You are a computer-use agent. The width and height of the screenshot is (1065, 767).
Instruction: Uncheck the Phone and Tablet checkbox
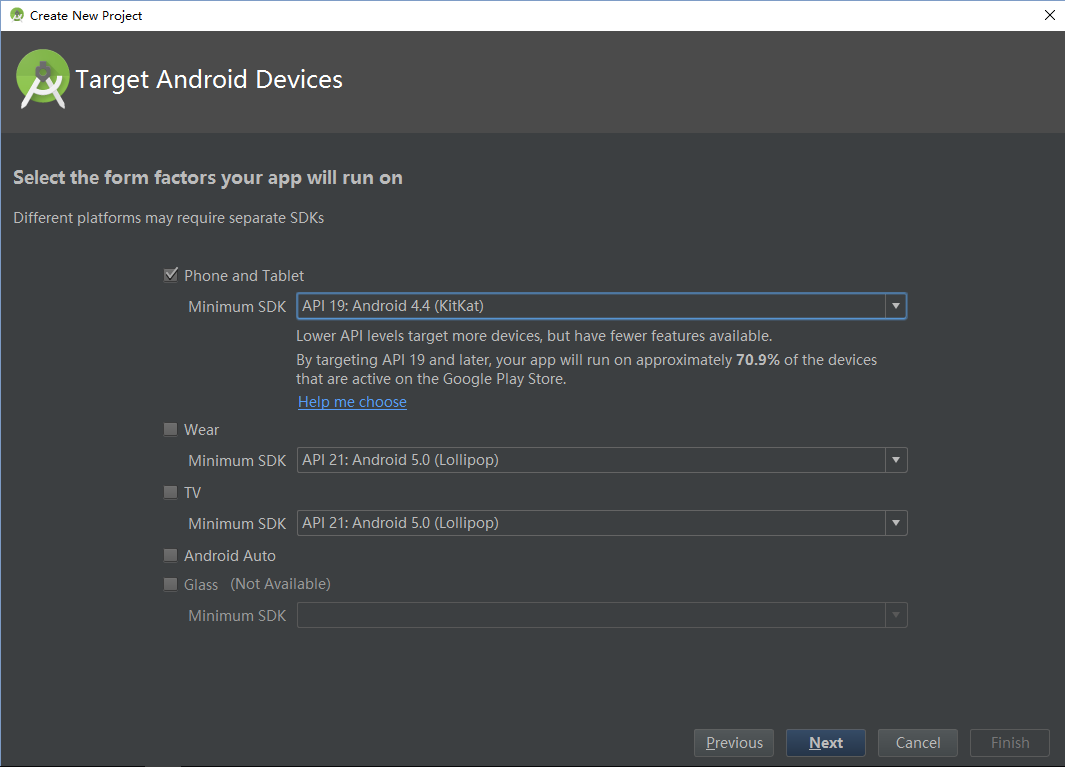(x=170, y=275)
